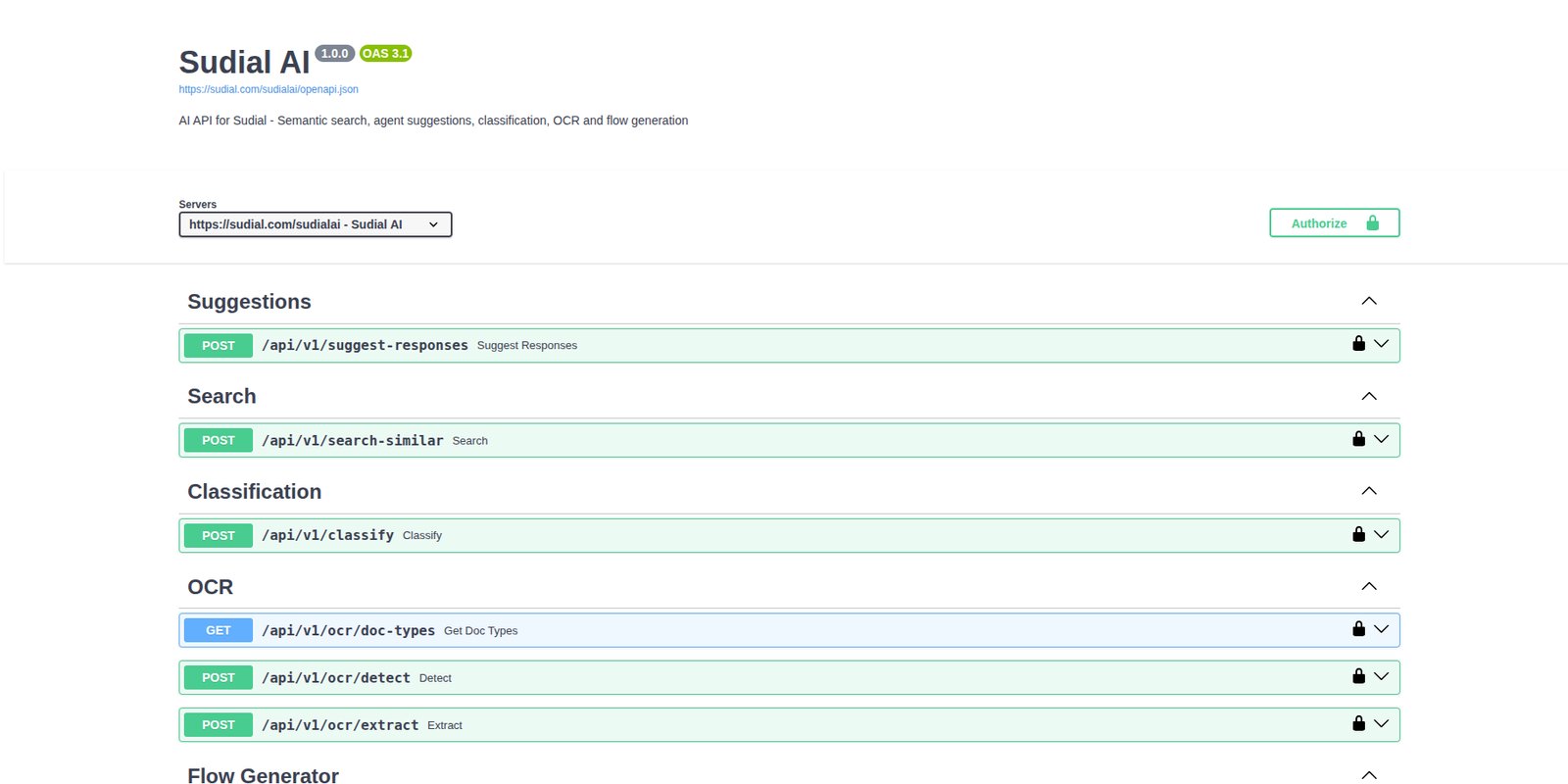The height and width of the screenshot is (784, 1568).
Task: Click the lock icon on ocr/doc-types row
Action: (1358, 628)
